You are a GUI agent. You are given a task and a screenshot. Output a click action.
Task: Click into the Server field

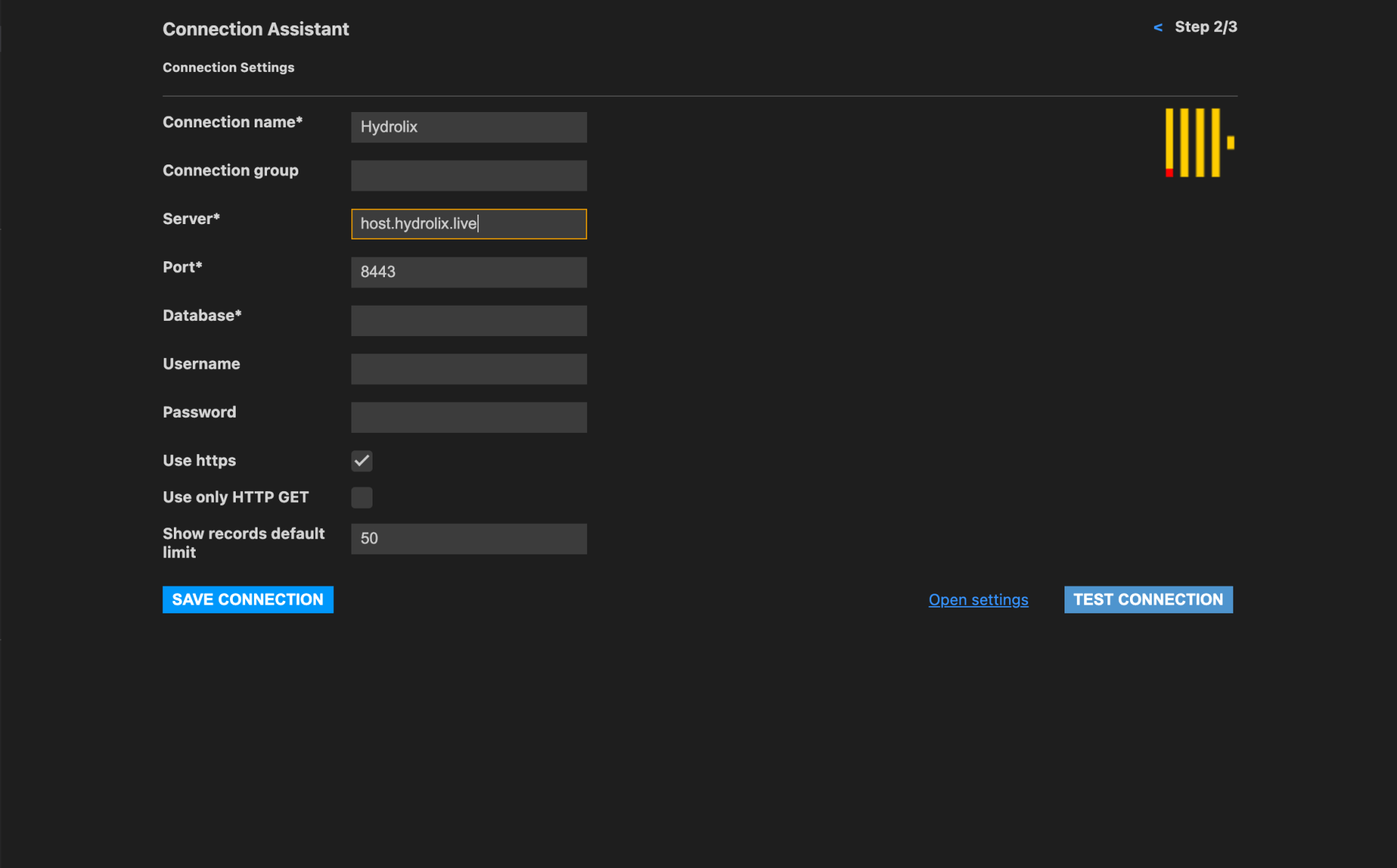click(469, 224)
